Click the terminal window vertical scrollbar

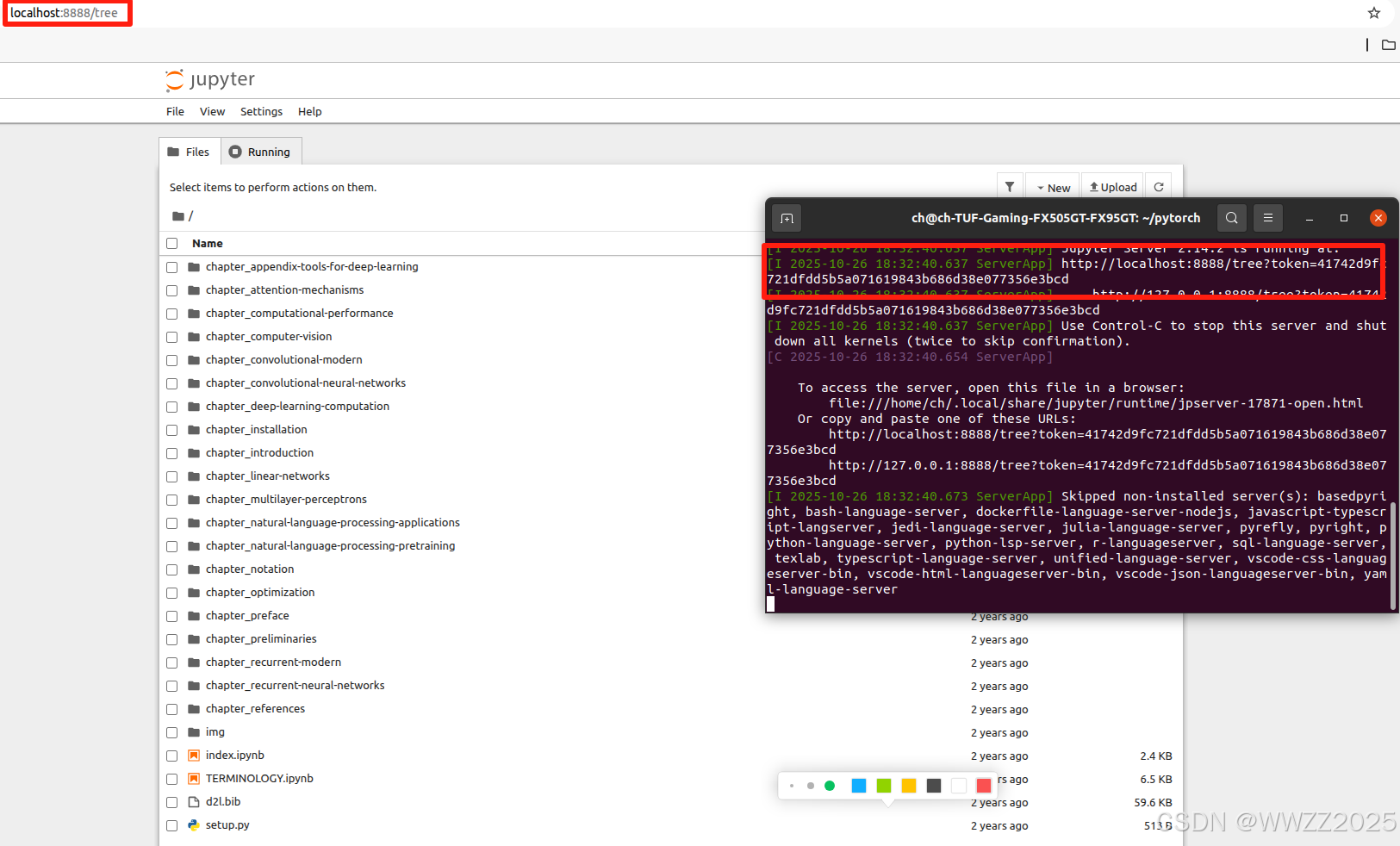click(x=1394, y=556)
